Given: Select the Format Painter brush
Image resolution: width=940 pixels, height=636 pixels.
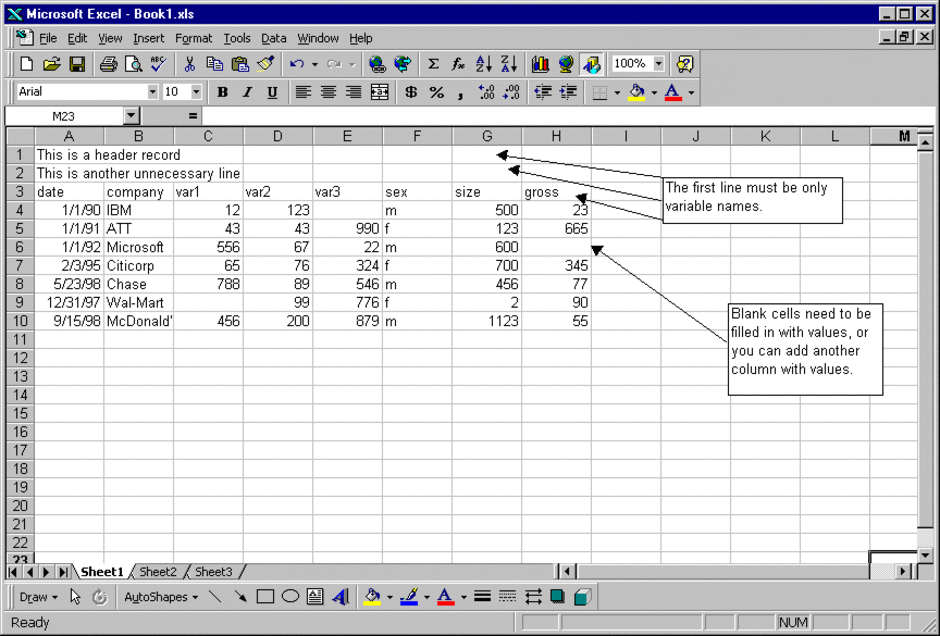Looking at the screenshot, I should point(265,64).
